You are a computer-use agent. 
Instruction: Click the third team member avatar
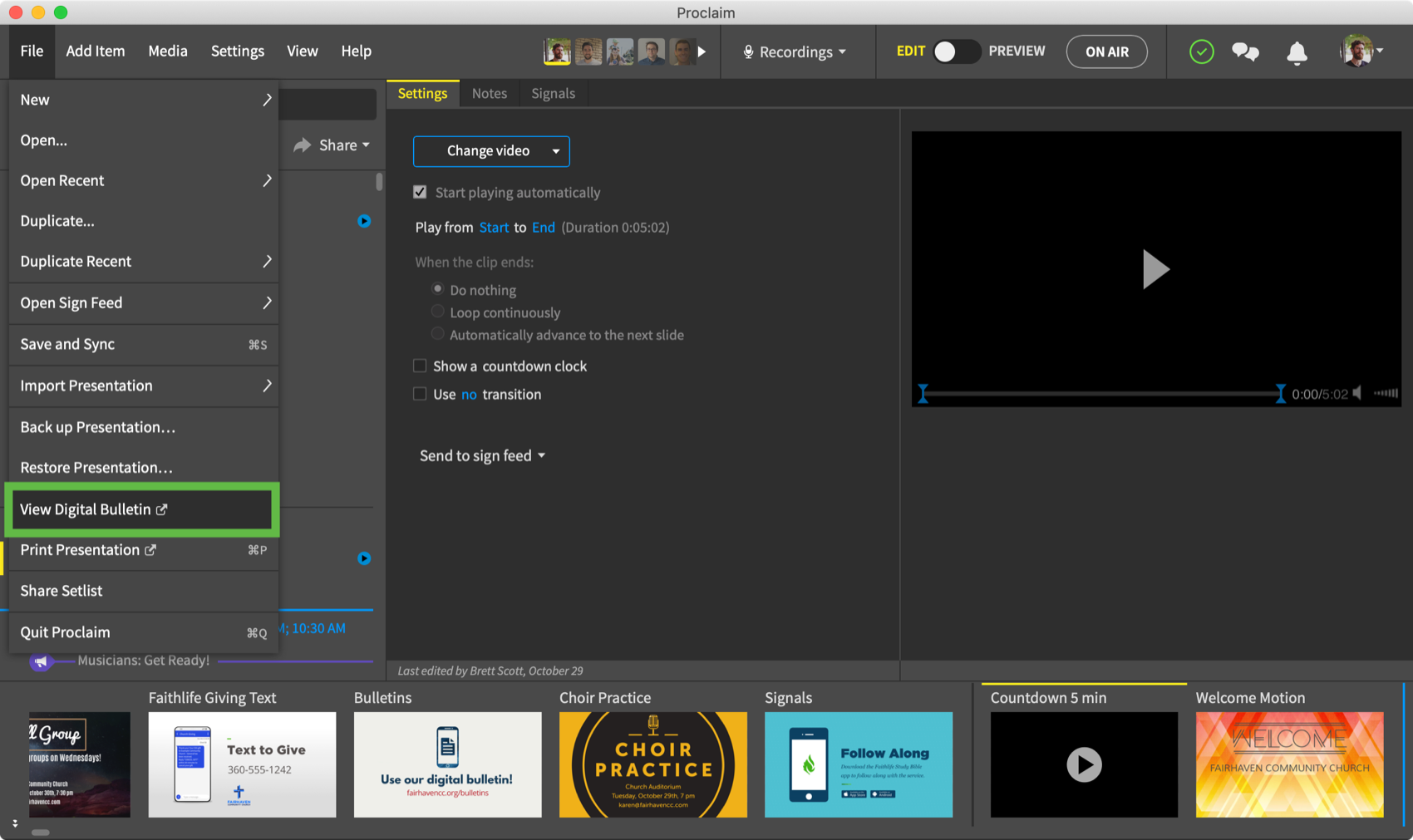point(620,52)
